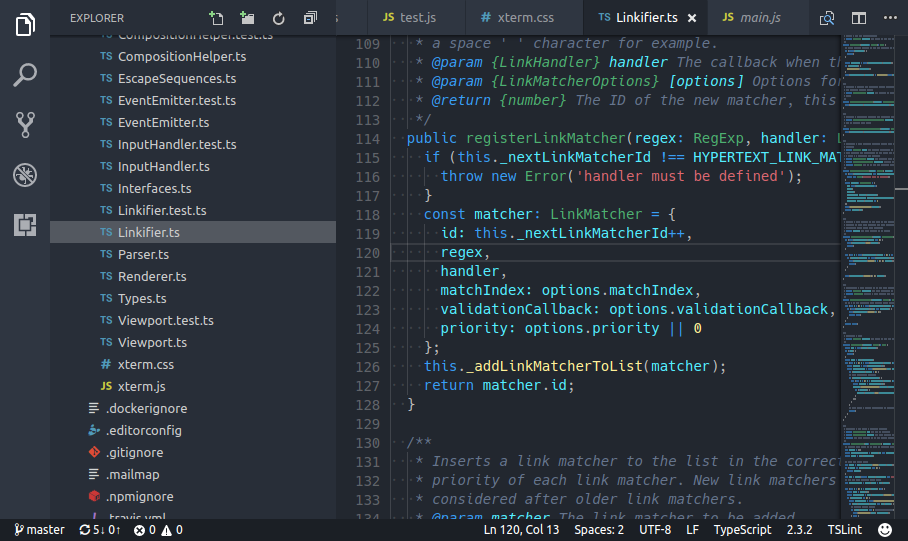Screen dimensions: 908x541
Task: Split the editor with the split icon
Action: click(859, 19)
